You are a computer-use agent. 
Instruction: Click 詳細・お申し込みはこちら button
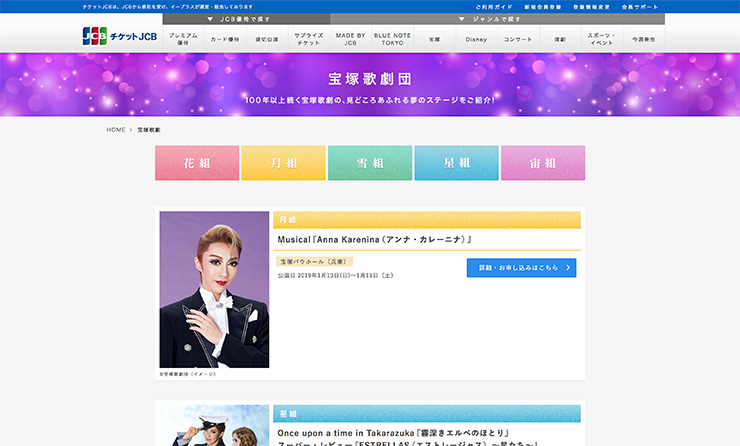tap(521, 268)
